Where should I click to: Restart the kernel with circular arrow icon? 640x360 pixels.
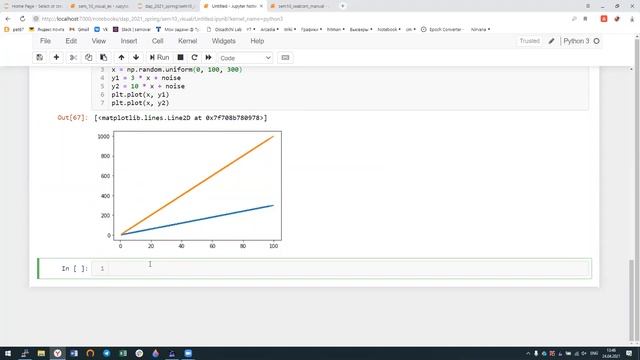click(194, 58)
